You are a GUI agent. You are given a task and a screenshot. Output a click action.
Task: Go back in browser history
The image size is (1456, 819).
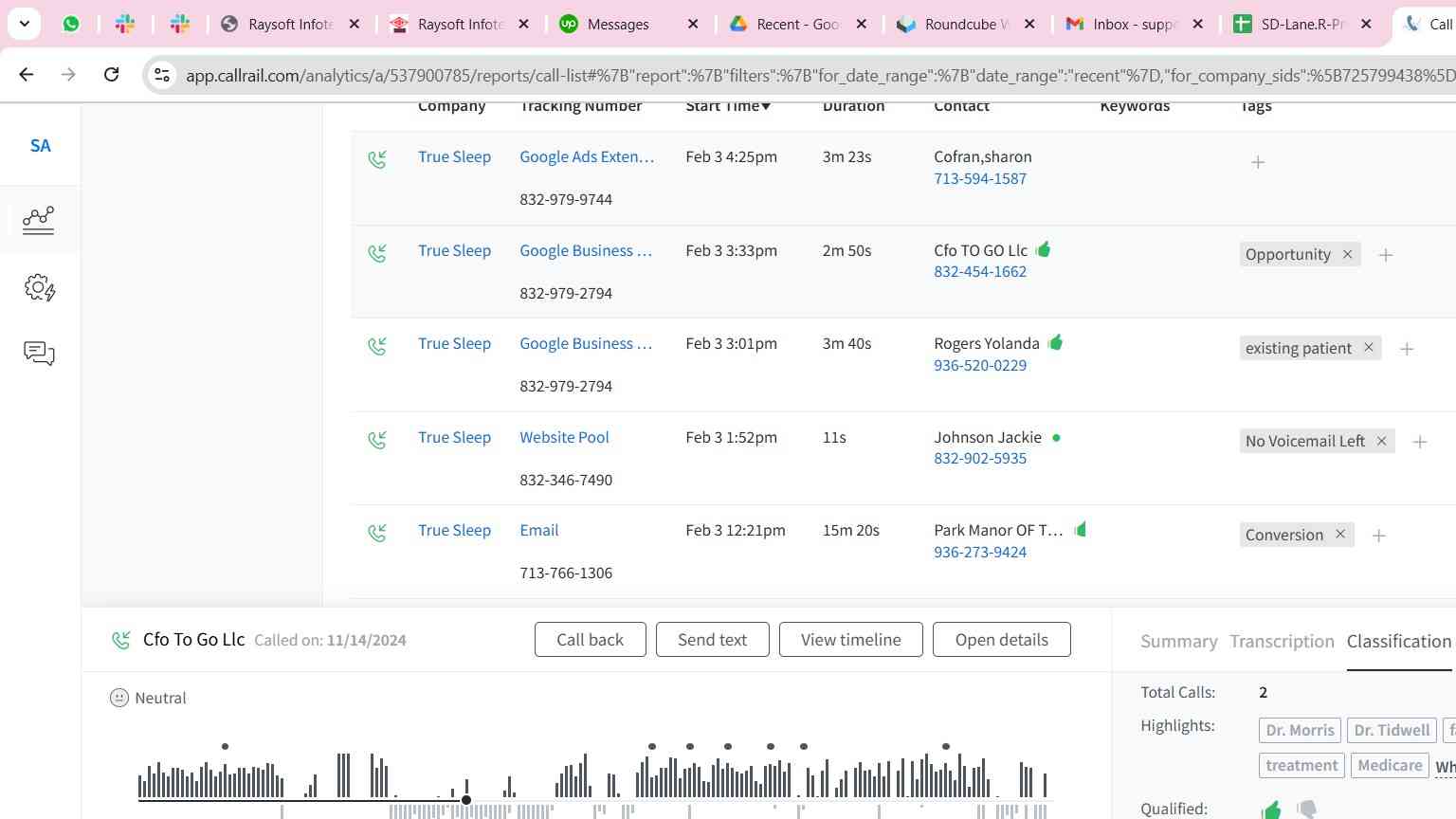(27, 74)
